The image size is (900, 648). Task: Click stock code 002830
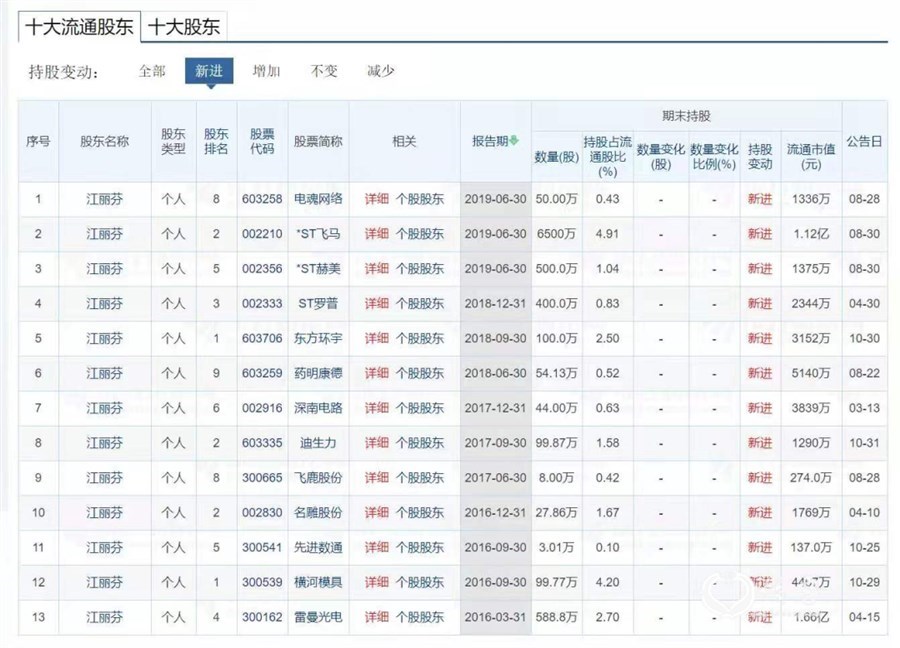(262, 513)
